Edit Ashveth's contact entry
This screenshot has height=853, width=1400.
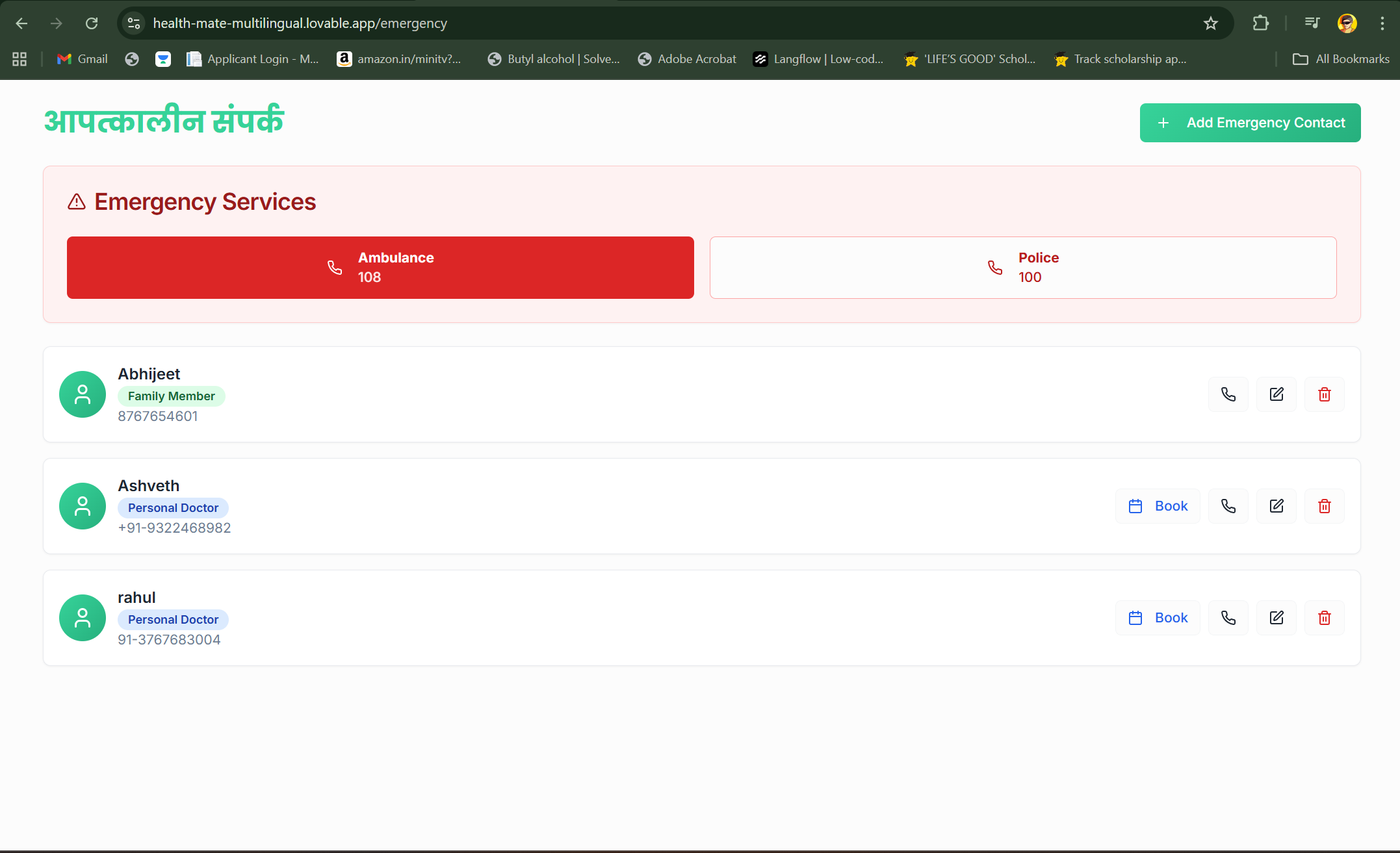click(1276, 506)
